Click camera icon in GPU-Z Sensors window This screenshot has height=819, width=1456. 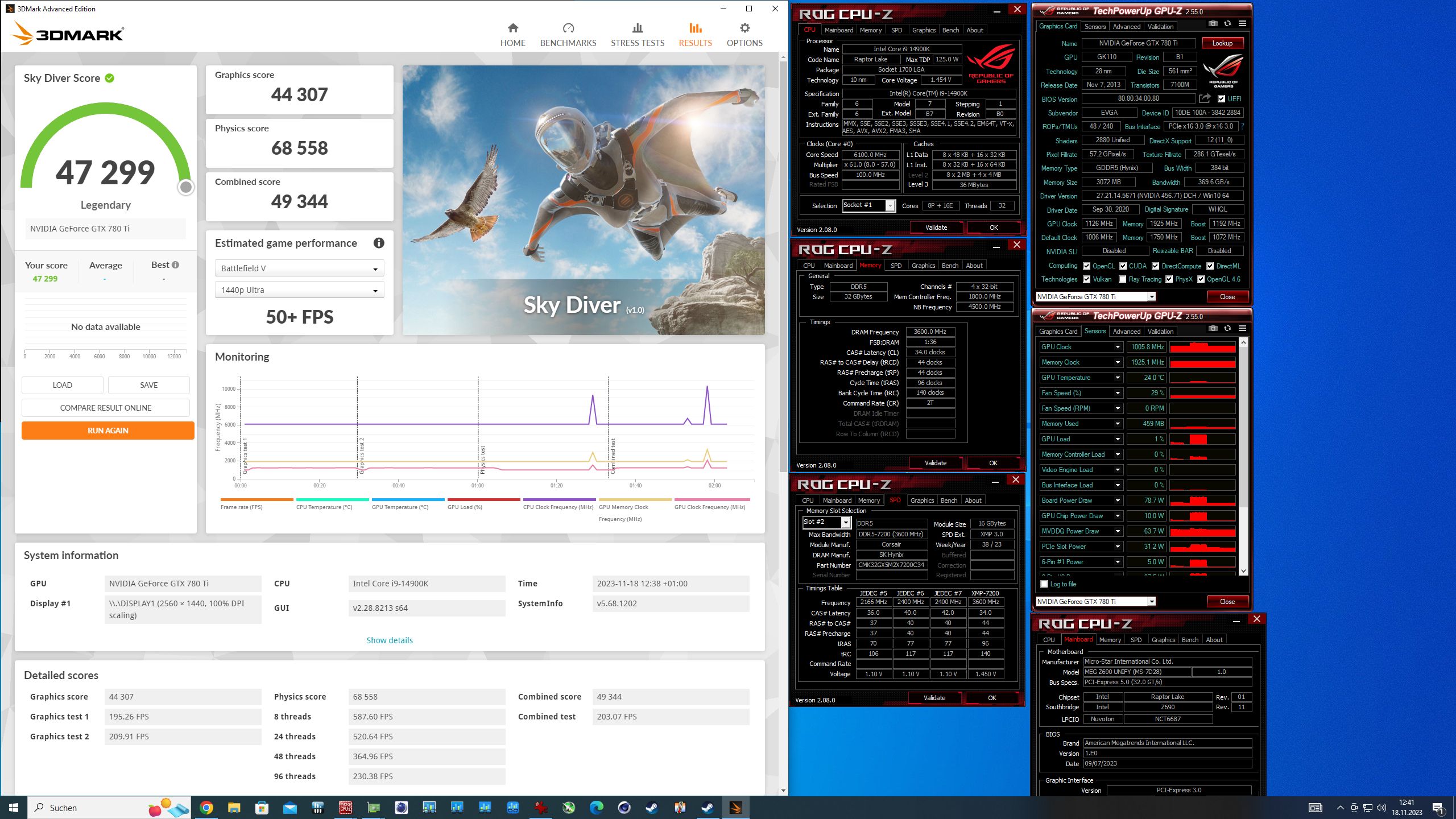tap(1213, 329)
